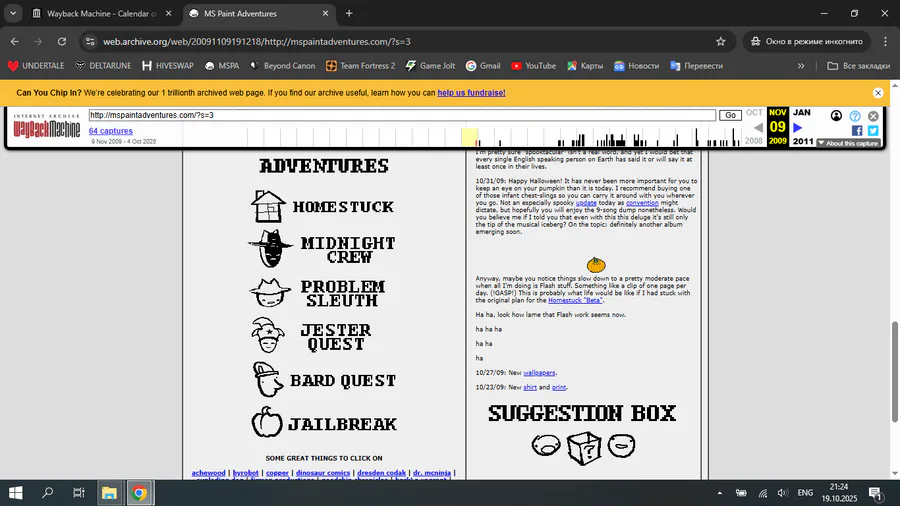Screen dimensions: 900x506
Task: Open the volume control in the system tray
Action: tap(782, 493)
